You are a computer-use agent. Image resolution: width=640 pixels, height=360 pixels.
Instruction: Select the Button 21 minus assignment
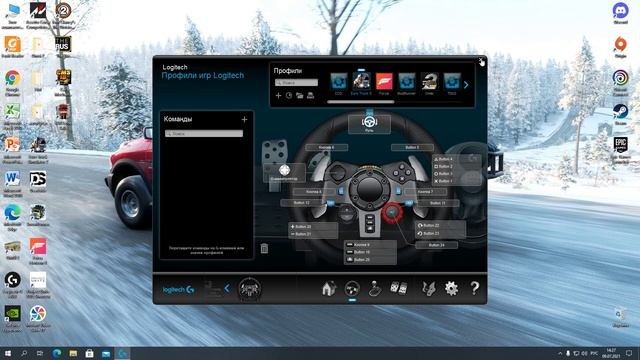[x=313, y=234]
